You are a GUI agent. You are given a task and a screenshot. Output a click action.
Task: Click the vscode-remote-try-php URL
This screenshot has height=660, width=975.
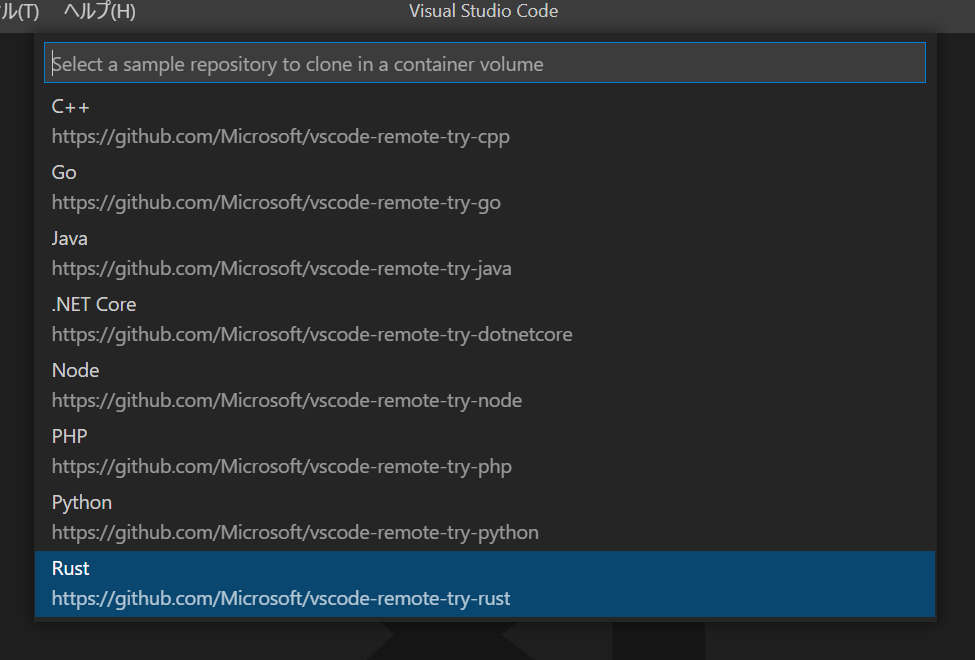pos(282,467)
